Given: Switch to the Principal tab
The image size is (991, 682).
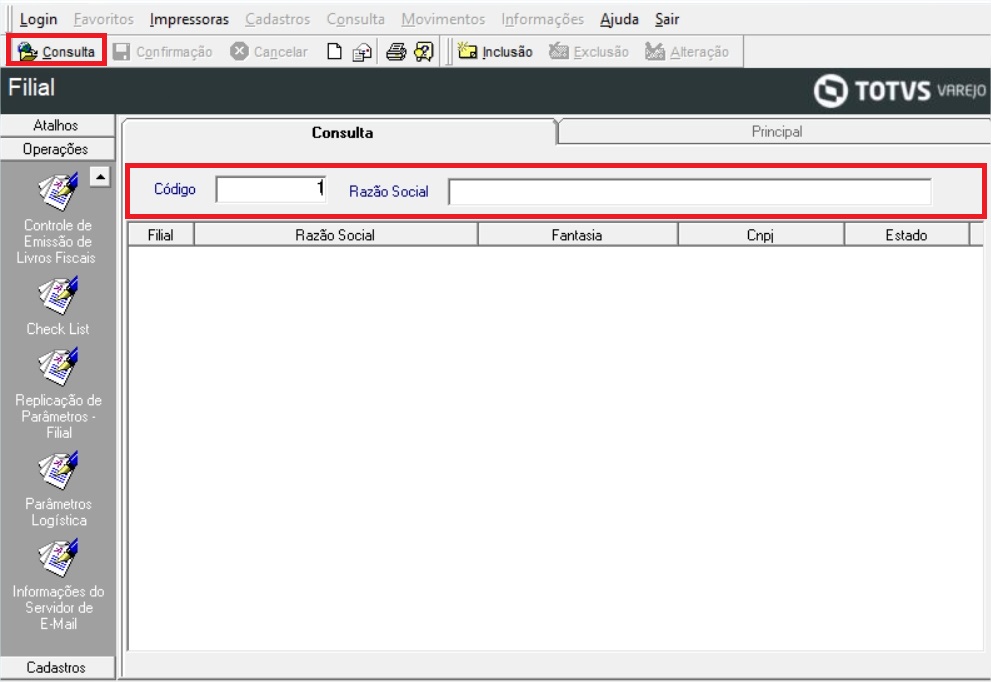Looking at the screenshot, I should pos(776,131).
